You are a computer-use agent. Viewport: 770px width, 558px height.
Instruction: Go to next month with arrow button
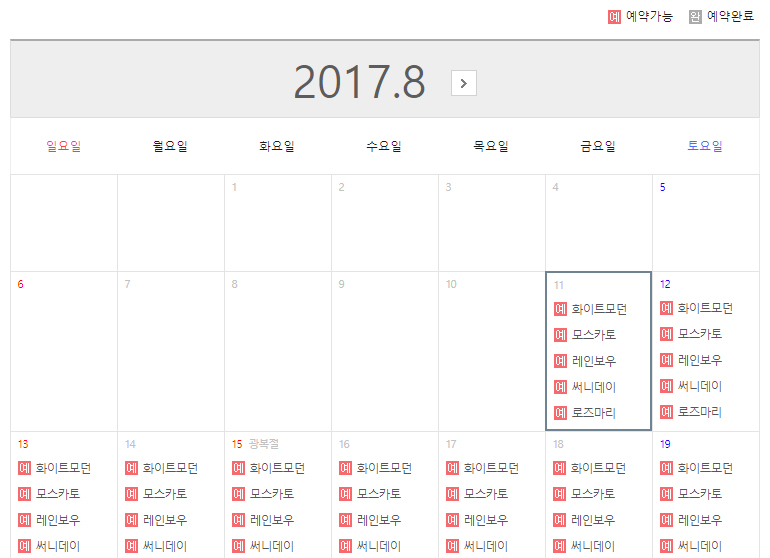point(463,83)
